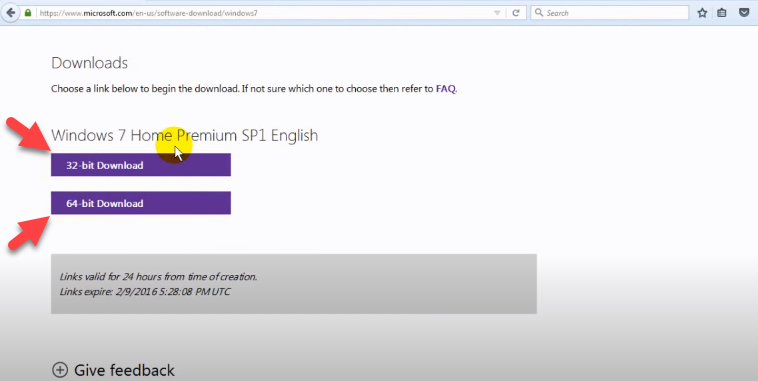The width and height of the screenshot is (758, 381).
Task: Reload the page with the refresh icon
Action: (516, 13)
